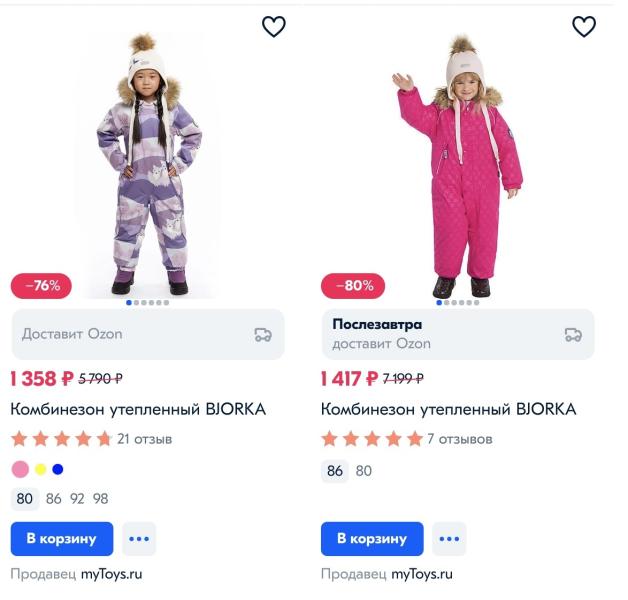Image resolution: width=628 pixels, height=600 pixels.
Task: Open the left card's myToys.ru seller link
Action: (x=111, y=575)
